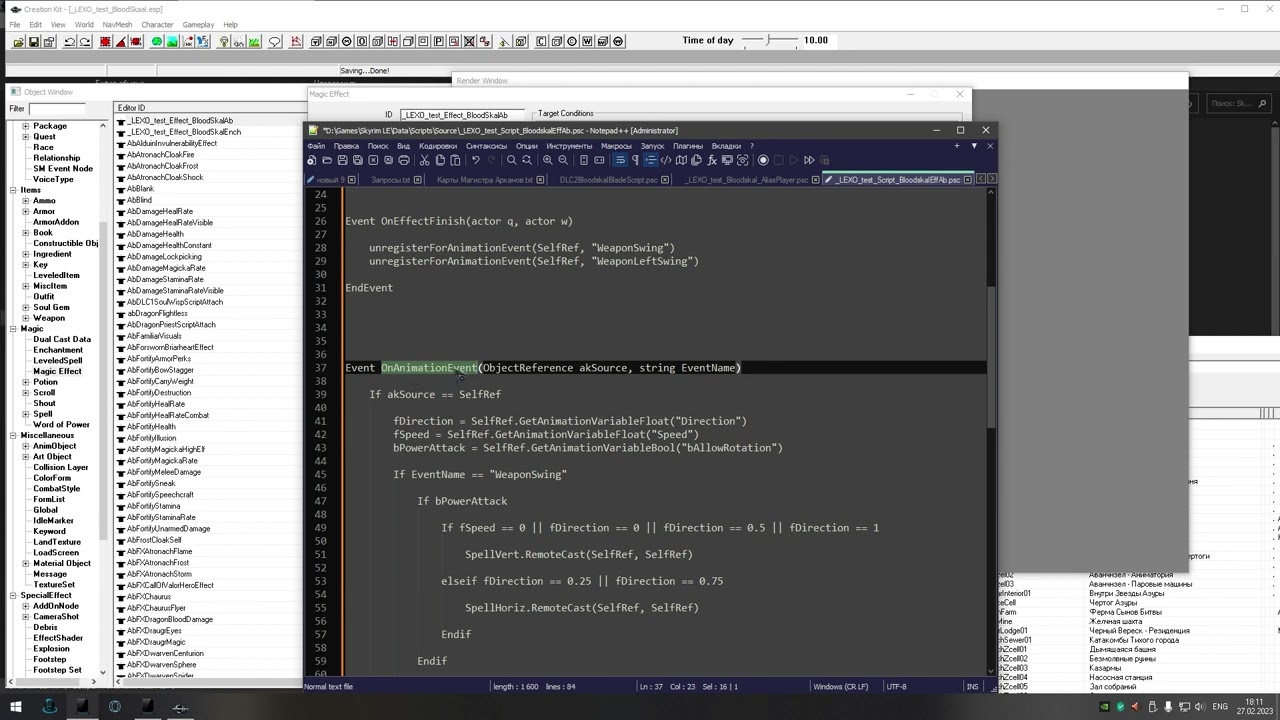Click Notepad++ show all characters pilcrow icon

pyautogui.click(x=635, y=160)
